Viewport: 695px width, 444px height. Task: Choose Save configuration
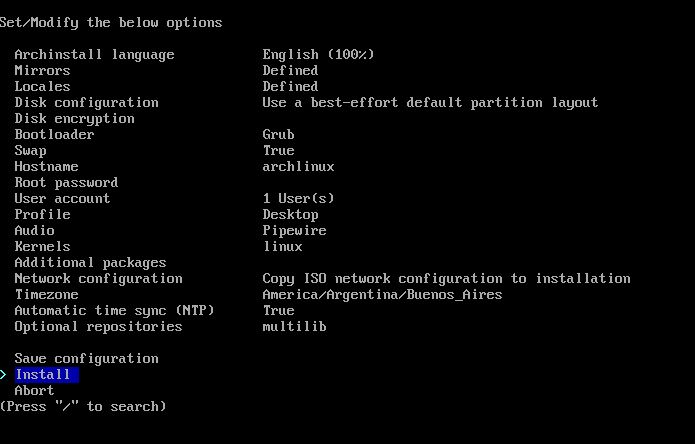pyautogui.click(x=86, y=358)
